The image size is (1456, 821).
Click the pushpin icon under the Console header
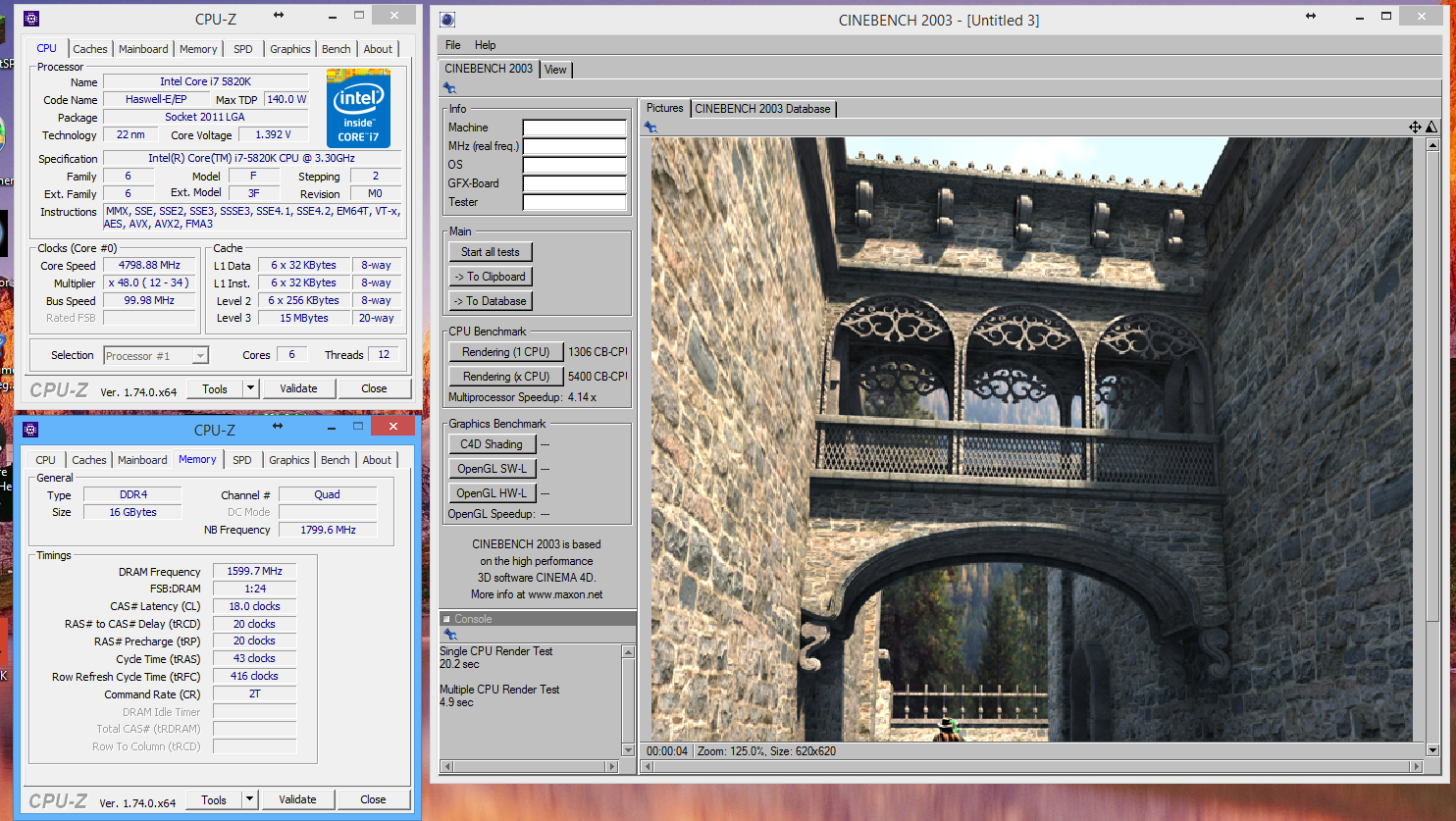pos(450,635)
